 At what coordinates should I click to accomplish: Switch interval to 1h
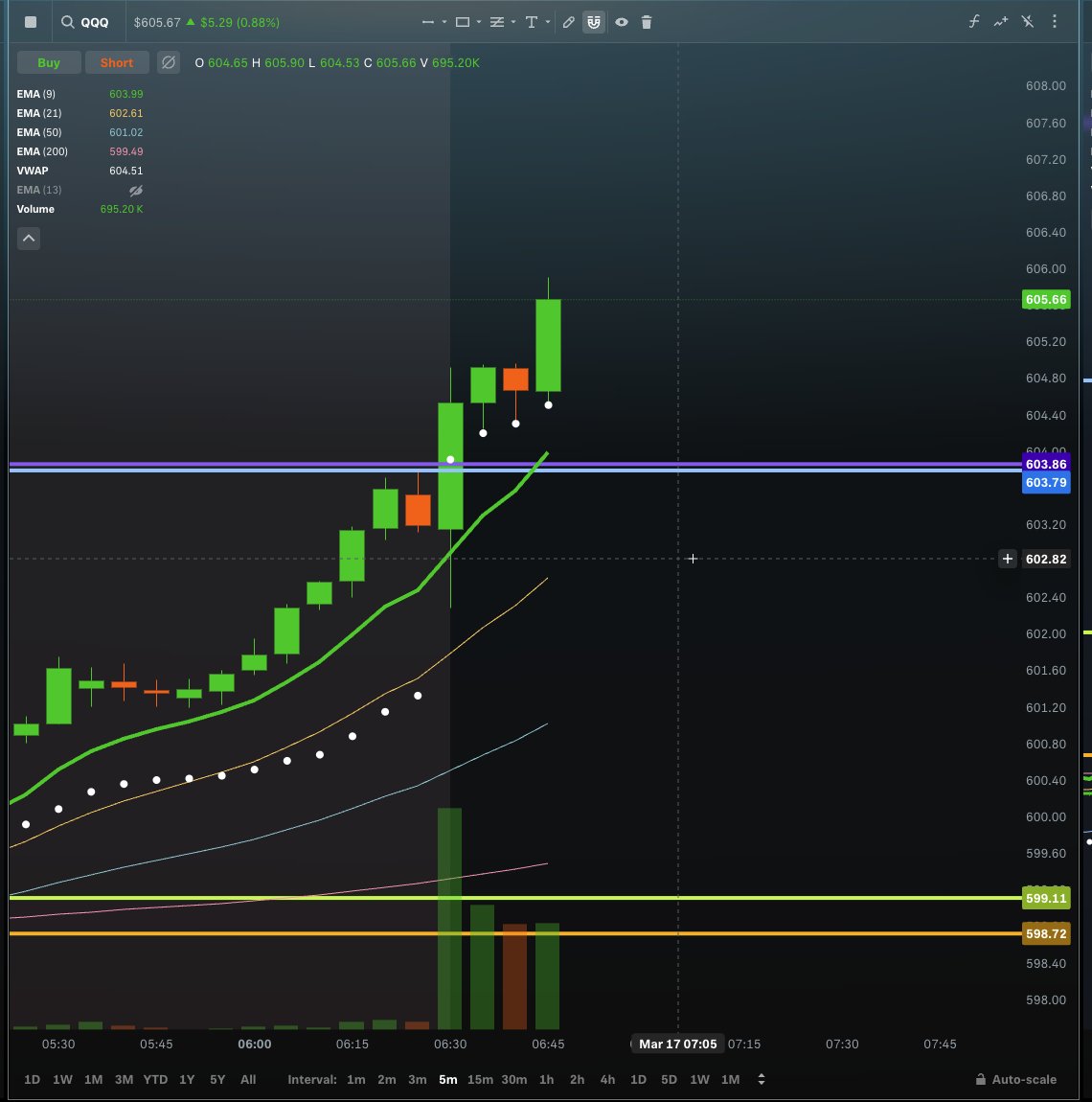(546, 1080)
